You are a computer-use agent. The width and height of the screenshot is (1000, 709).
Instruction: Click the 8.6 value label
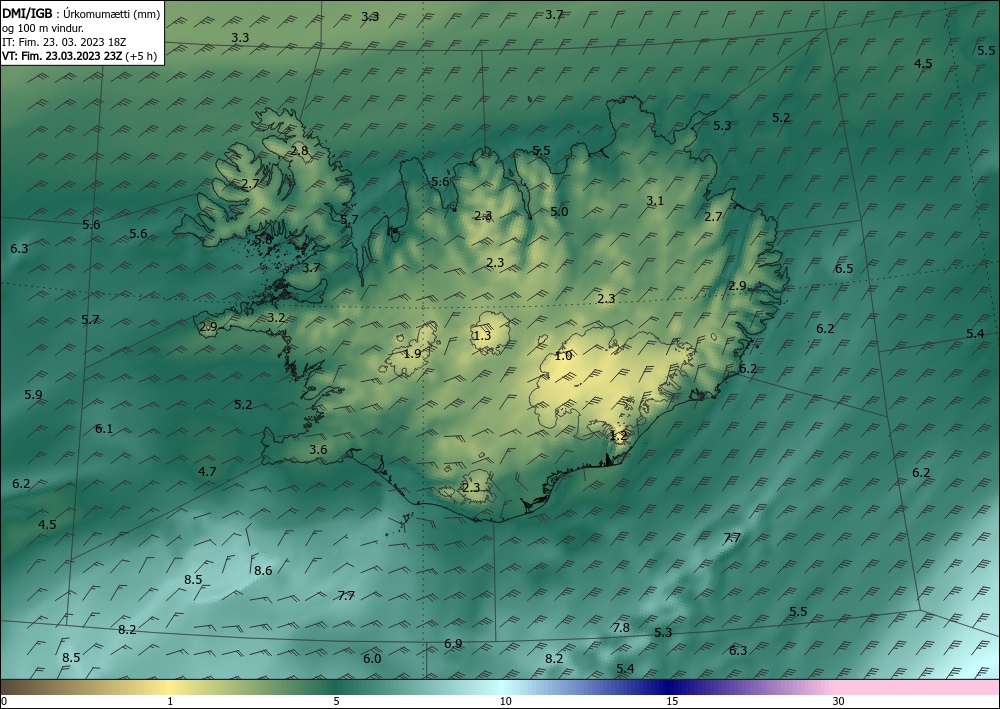click(x=263, y=571)
